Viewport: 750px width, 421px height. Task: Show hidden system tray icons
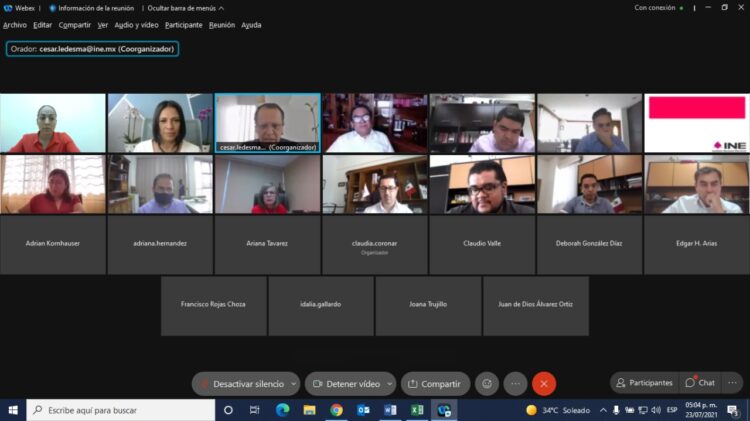(602, 410)
